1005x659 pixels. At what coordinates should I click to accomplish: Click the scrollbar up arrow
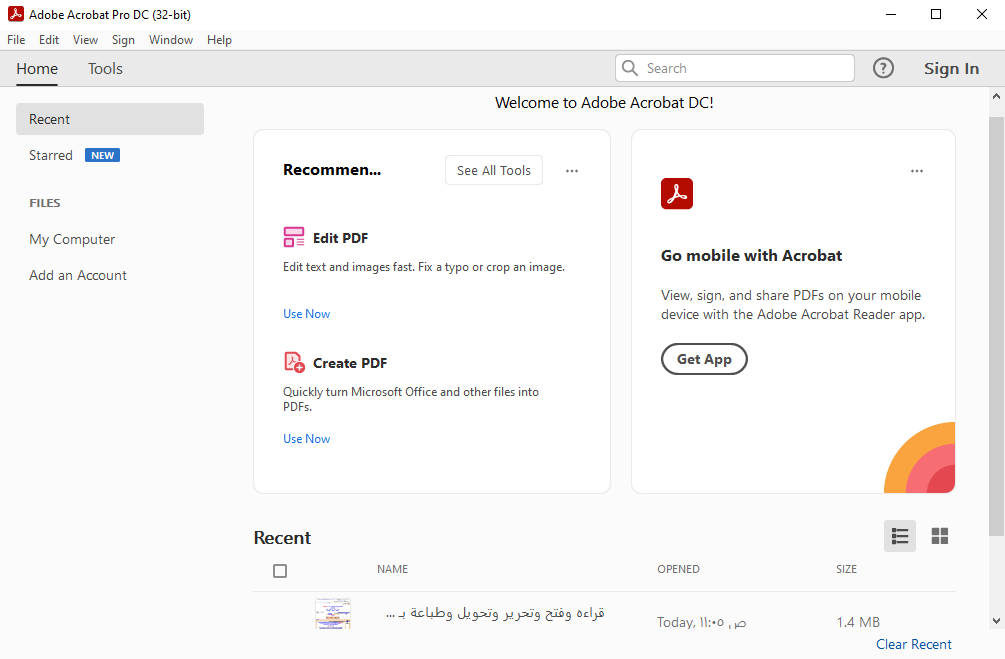point(996,97)
